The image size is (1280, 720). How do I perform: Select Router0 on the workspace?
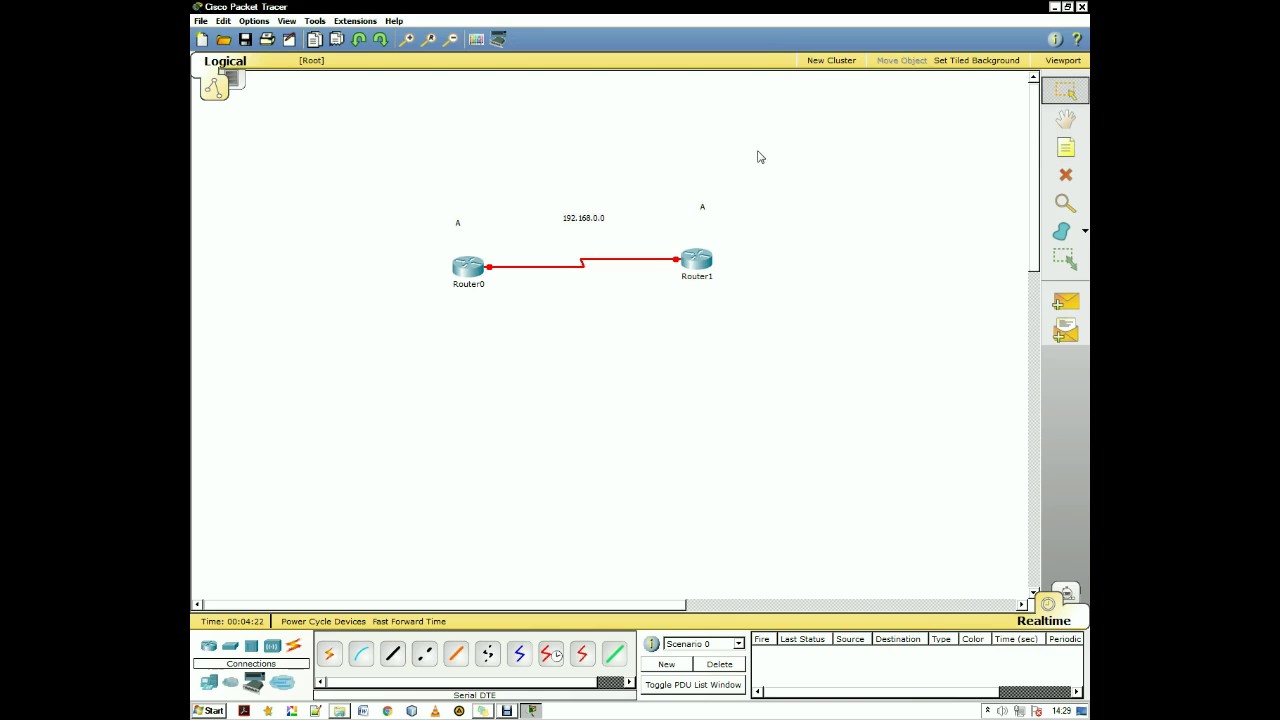point(468,267)
